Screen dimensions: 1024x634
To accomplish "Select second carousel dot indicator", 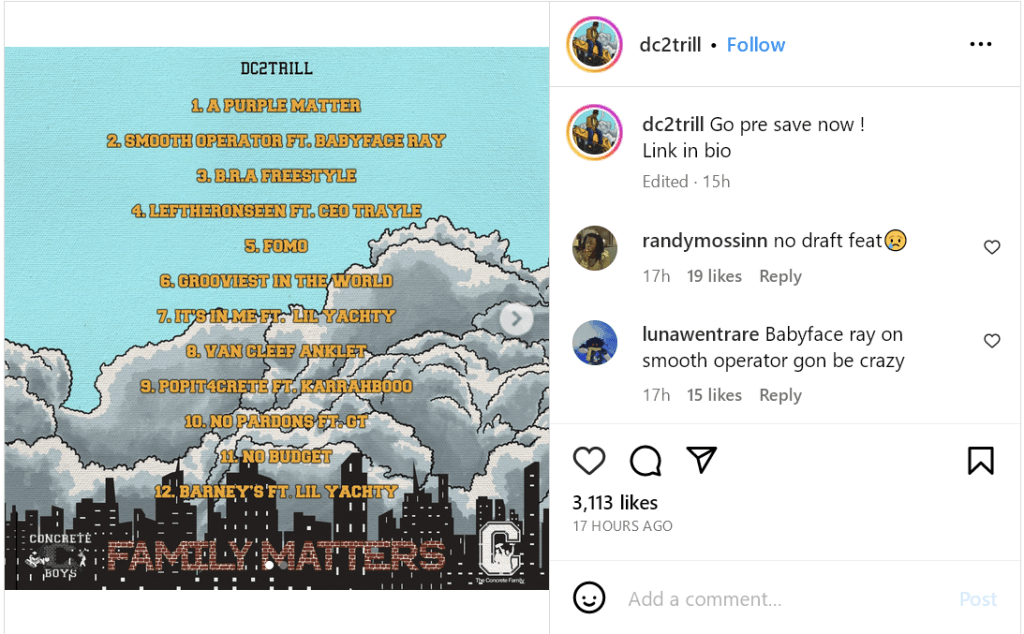I will point(283,565).
